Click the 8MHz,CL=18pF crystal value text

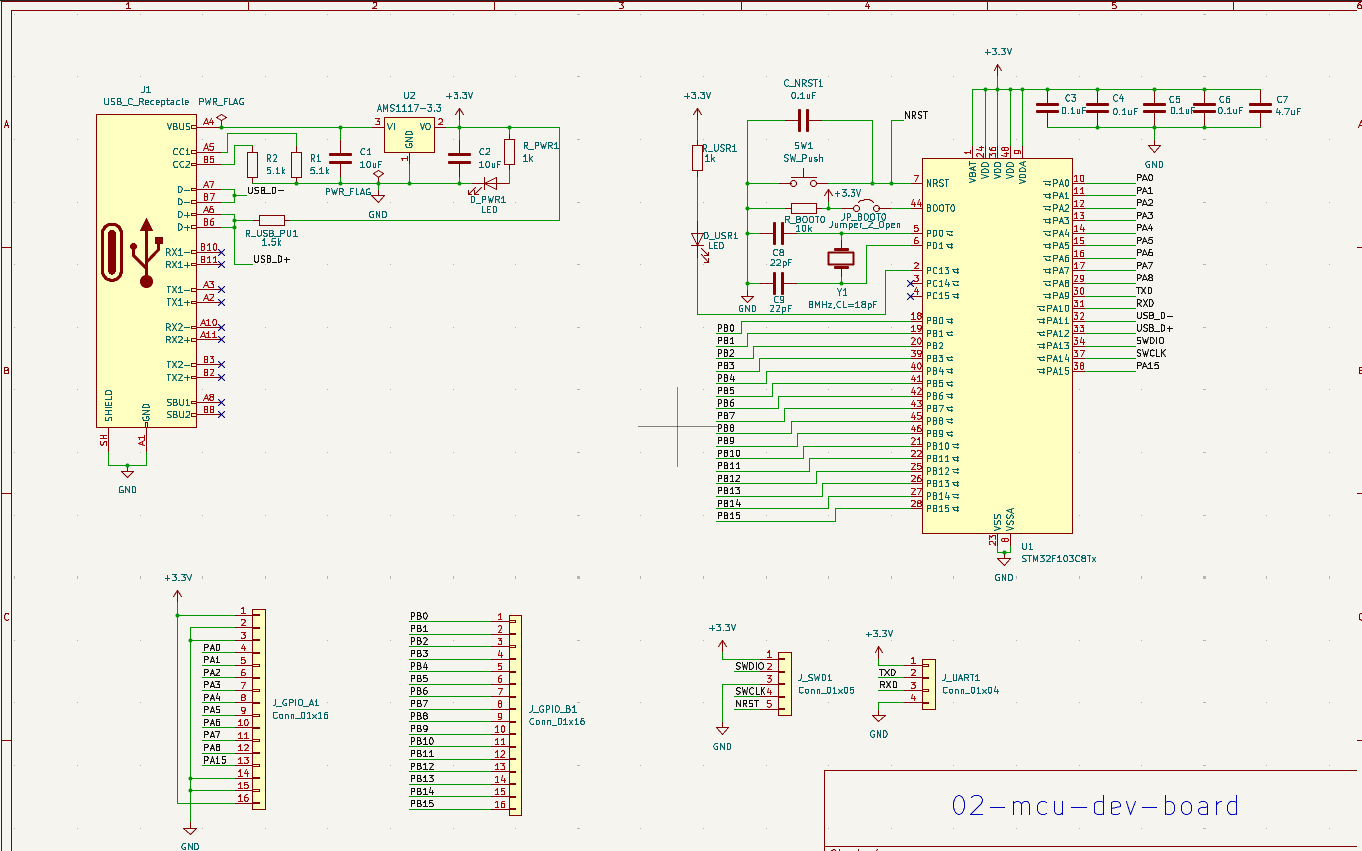(842, 305)
